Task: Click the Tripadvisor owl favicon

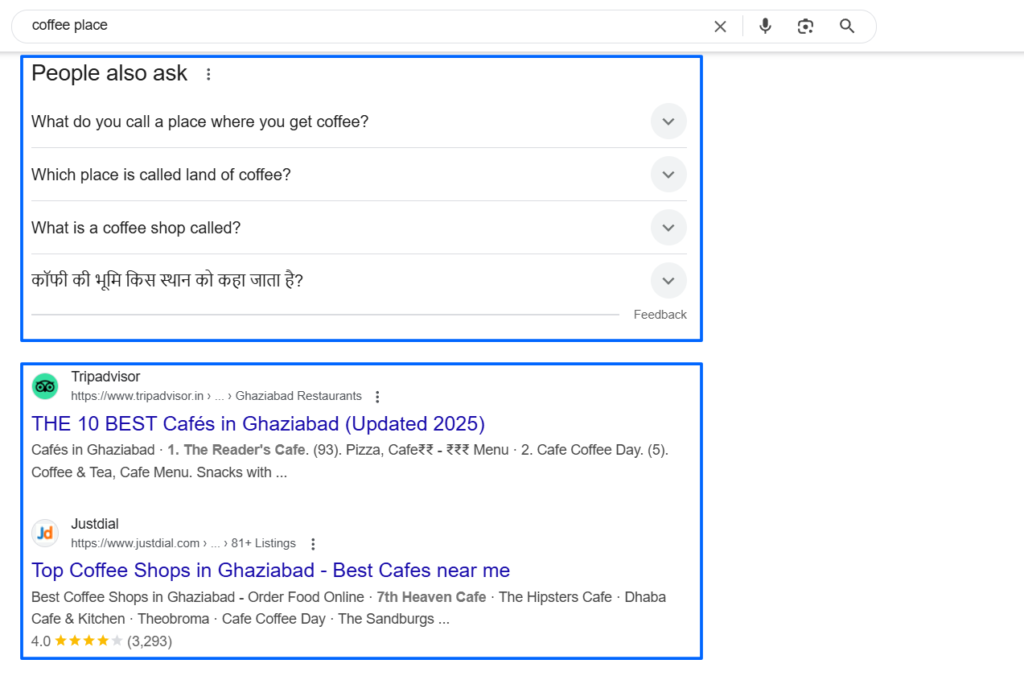Action: (x=45, y=386)
